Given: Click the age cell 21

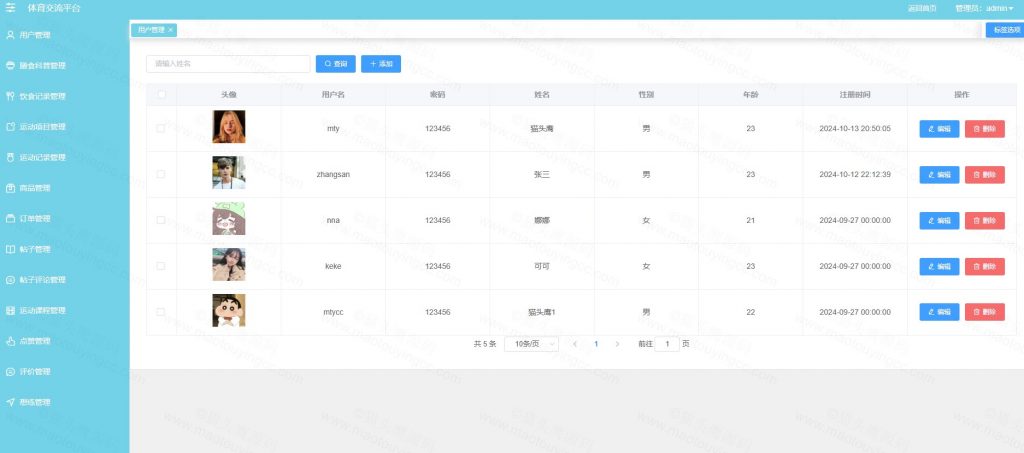Looking at the screenshot, I should [x=750, y=221].
